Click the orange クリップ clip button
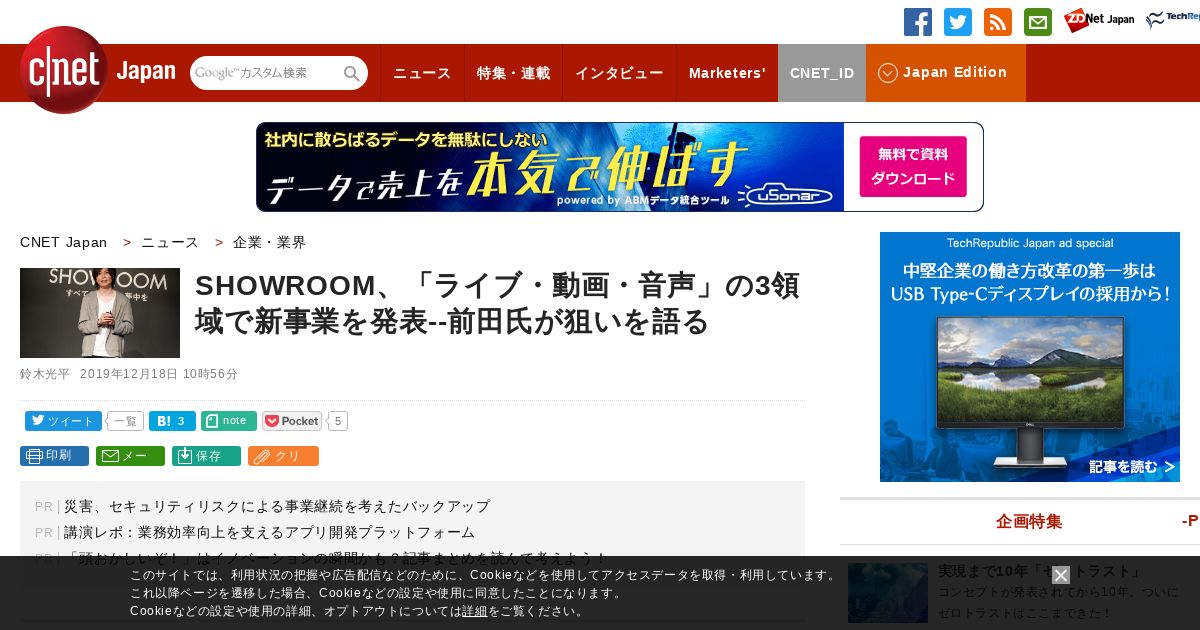This screenshot has height=630, width=1200. [x=283, y=456]
